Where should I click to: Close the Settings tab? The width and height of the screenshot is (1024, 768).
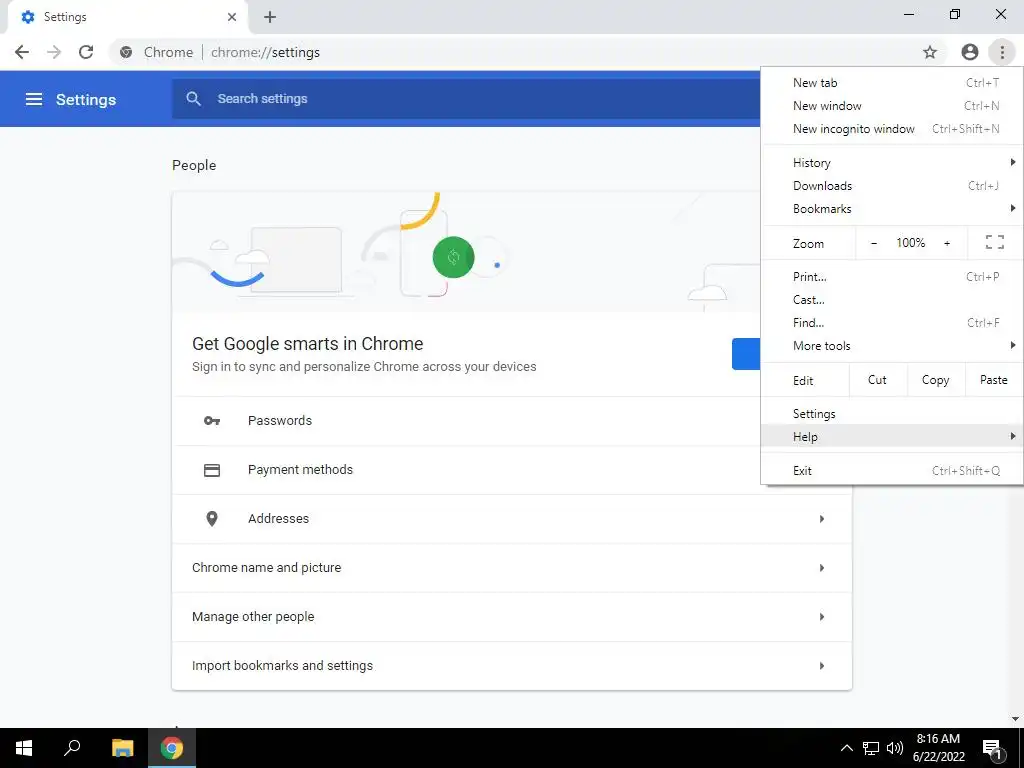(232, 17)
